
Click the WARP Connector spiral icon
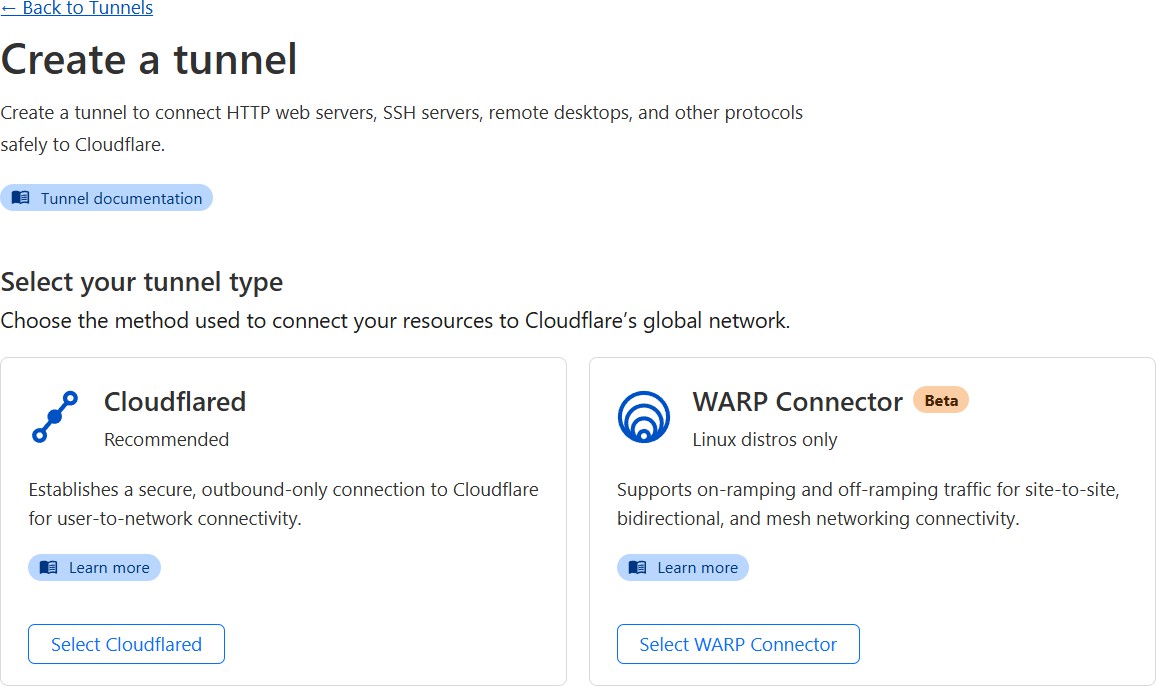click(644, 415)
